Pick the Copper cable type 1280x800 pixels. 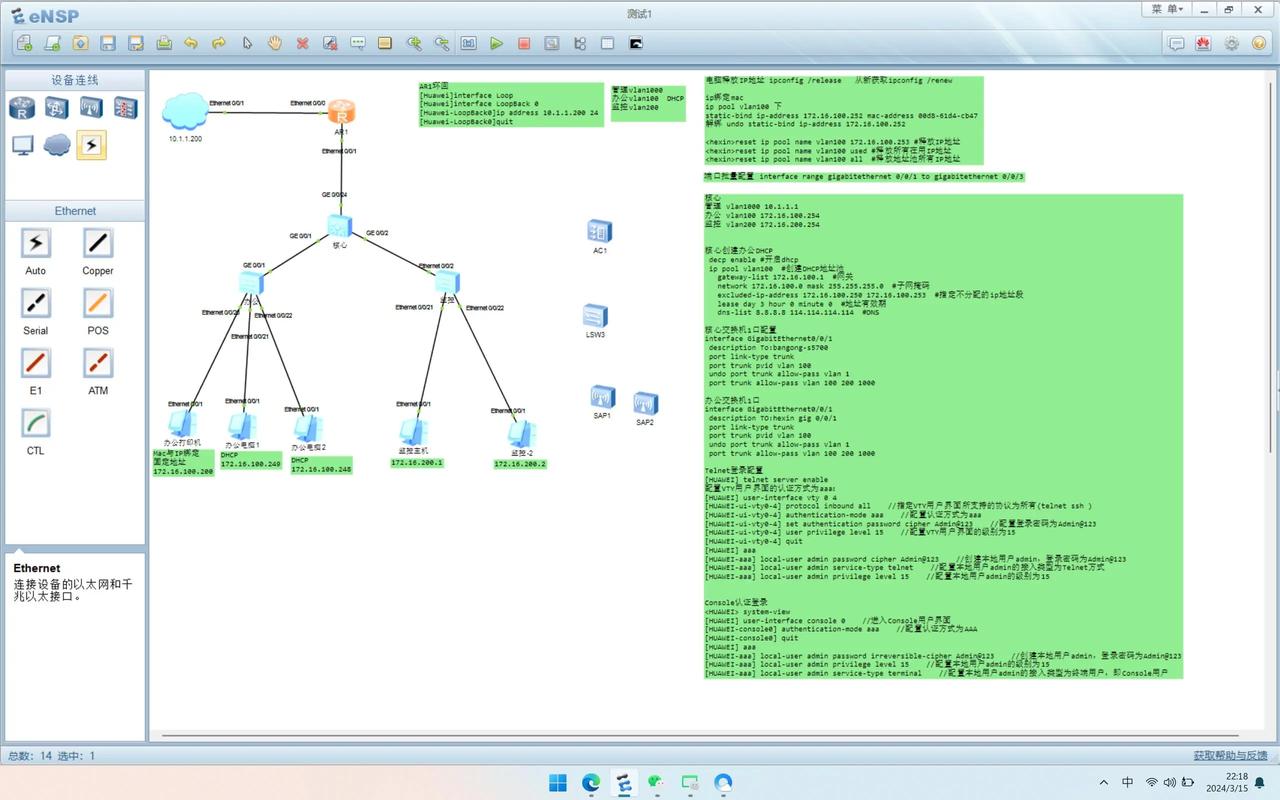97,243
